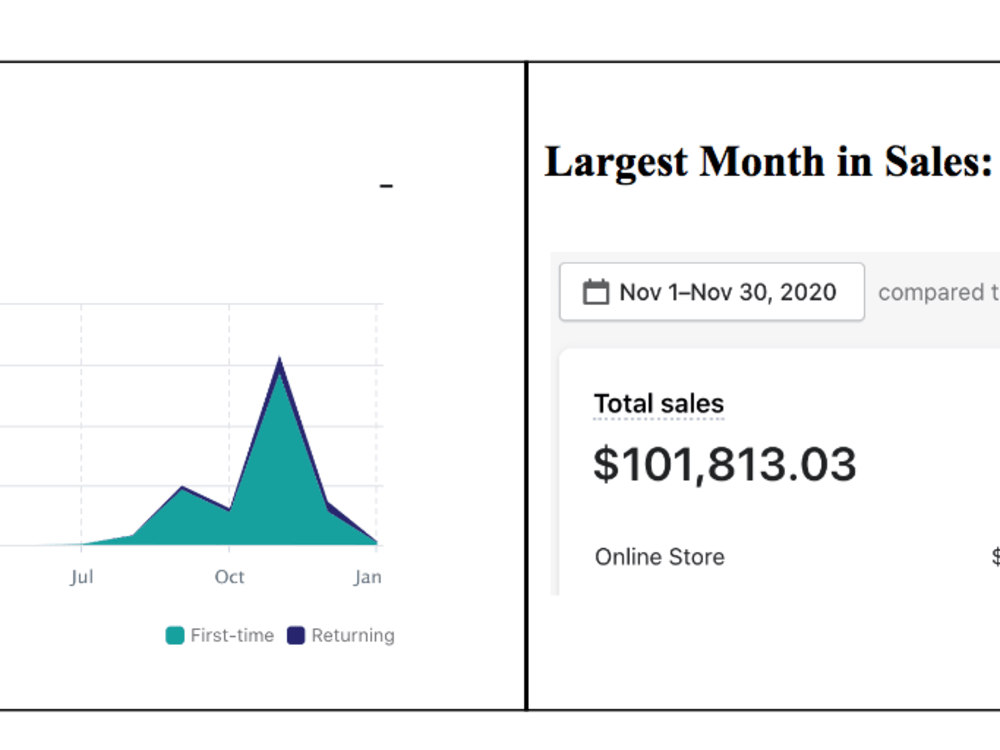Image resolution: width=1000 pixels, height=750 pixels.
Task: Click the teal First-time legend swatch
Action: tap(175, 635)
